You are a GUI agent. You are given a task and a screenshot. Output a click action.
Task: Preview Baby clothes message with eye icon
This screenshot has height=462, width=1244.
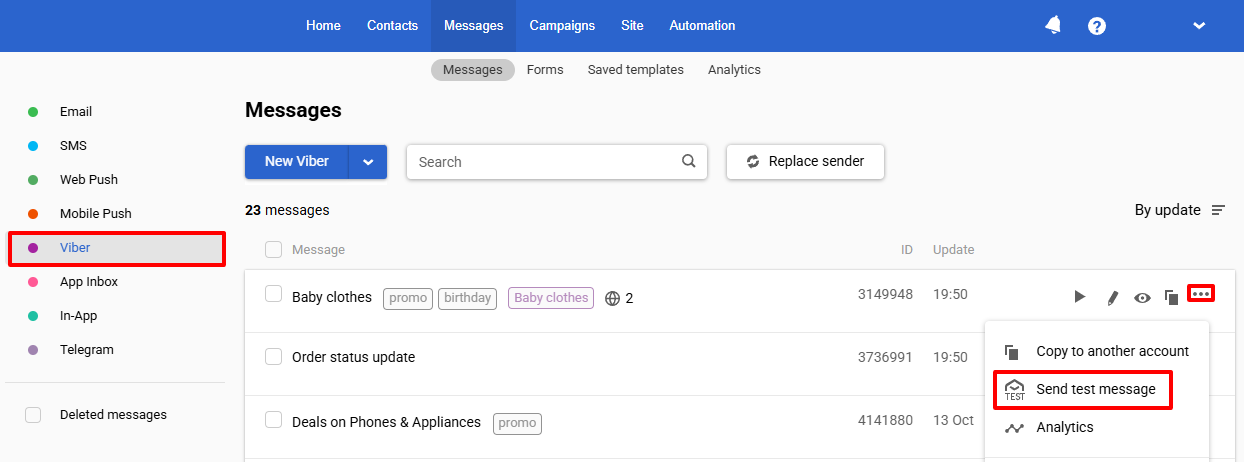[1142, 297]
